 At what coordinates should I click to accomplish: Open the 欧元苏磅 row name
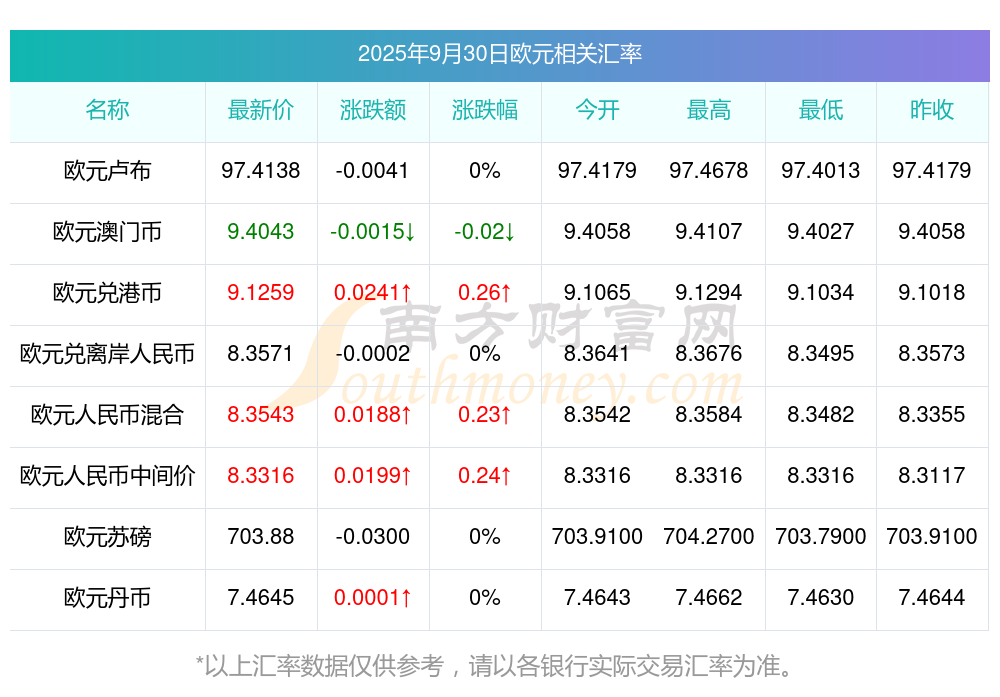pos(107,537)
